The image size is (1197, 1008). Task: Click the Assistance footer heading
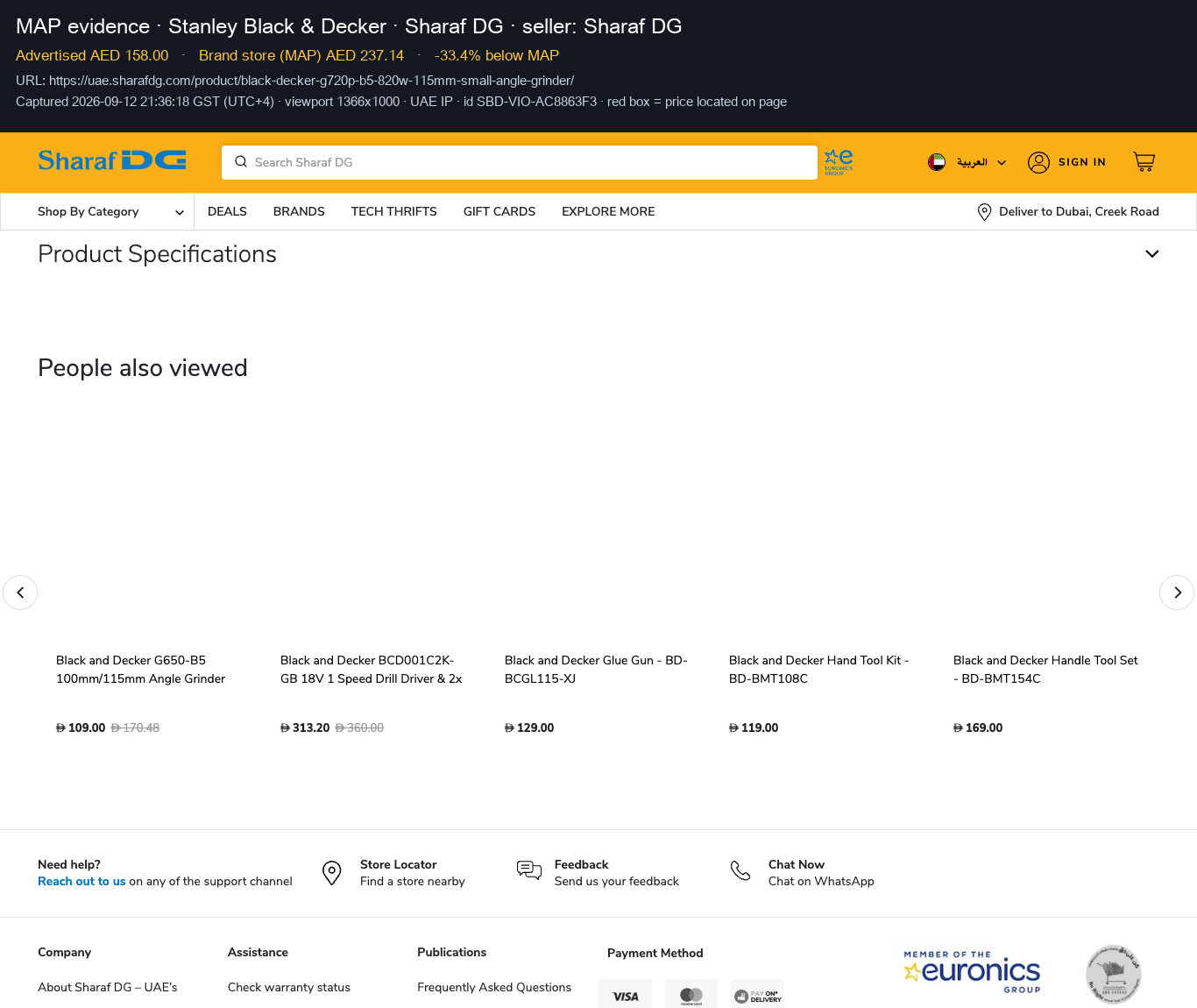tap(258, 953)
